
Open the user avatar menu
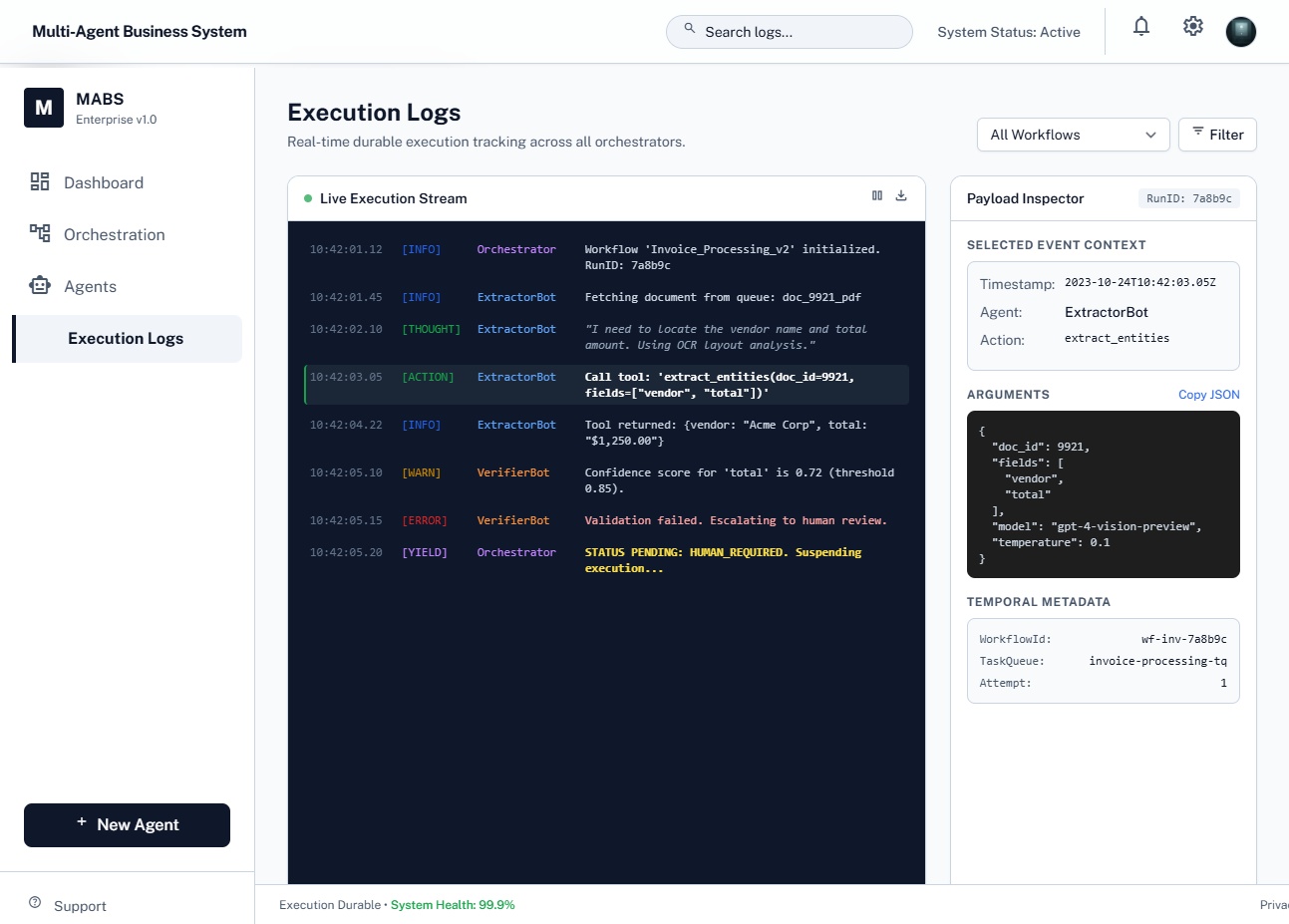point(1241,32)
